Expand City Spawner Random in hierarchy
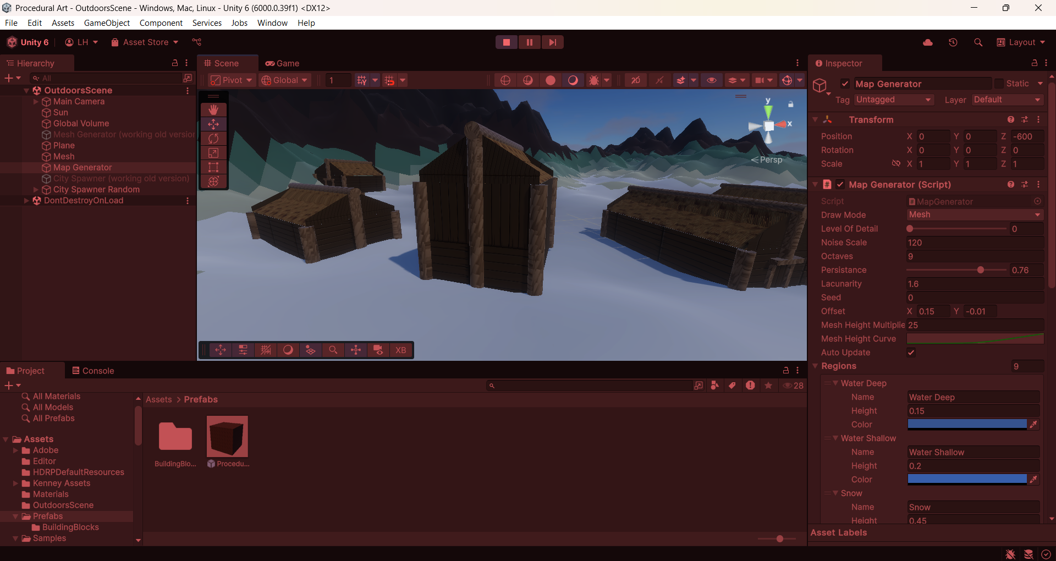1056x561 pixels. 36,190
